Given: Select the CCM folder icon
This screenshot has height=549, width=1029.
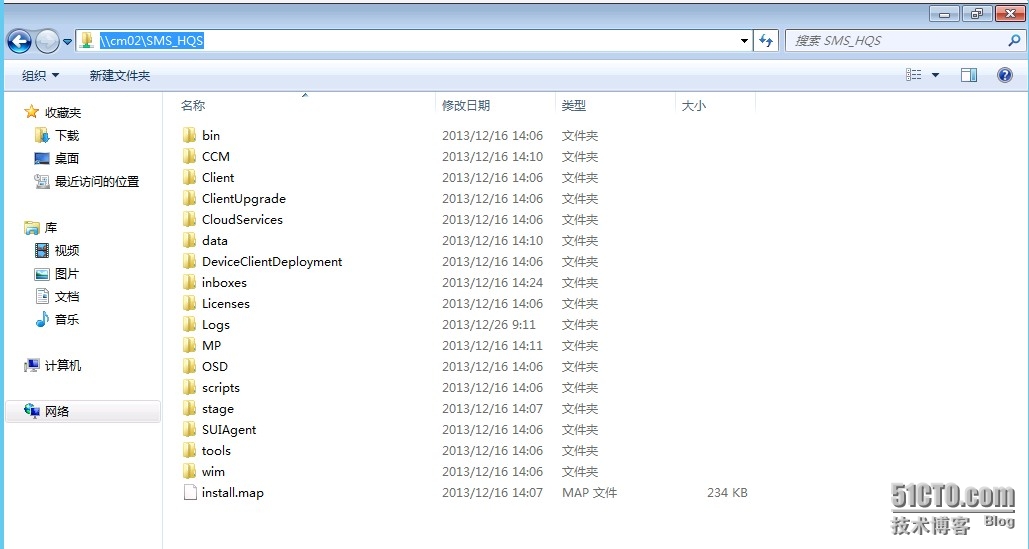Looking at the screenshot, I should (x=189, y=156).
